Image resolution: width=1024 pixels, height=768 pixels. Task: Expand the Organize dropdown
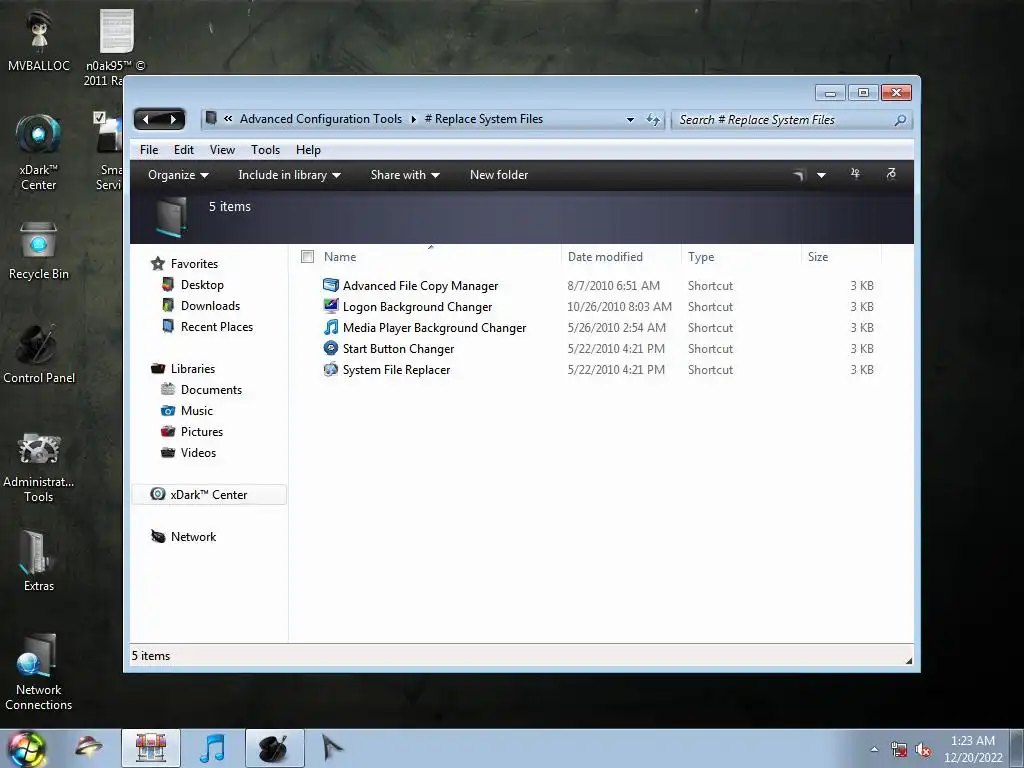tap(178, 174)
